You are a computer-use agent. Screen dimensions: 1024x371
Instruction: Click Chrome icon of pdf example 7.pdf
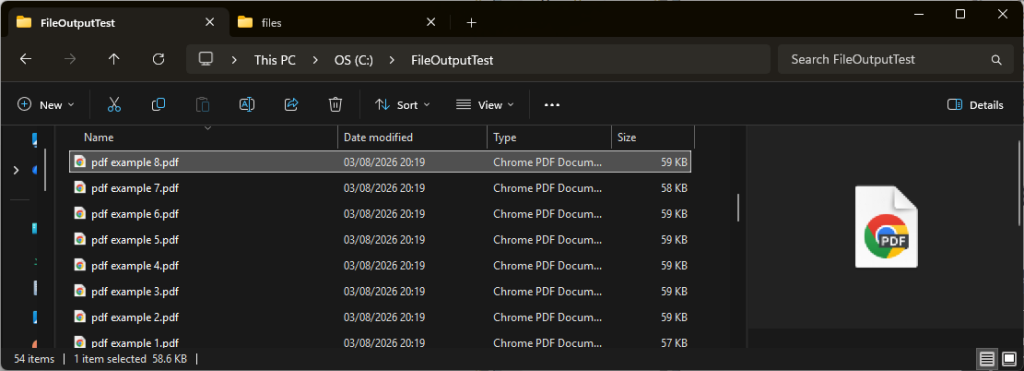80,188
